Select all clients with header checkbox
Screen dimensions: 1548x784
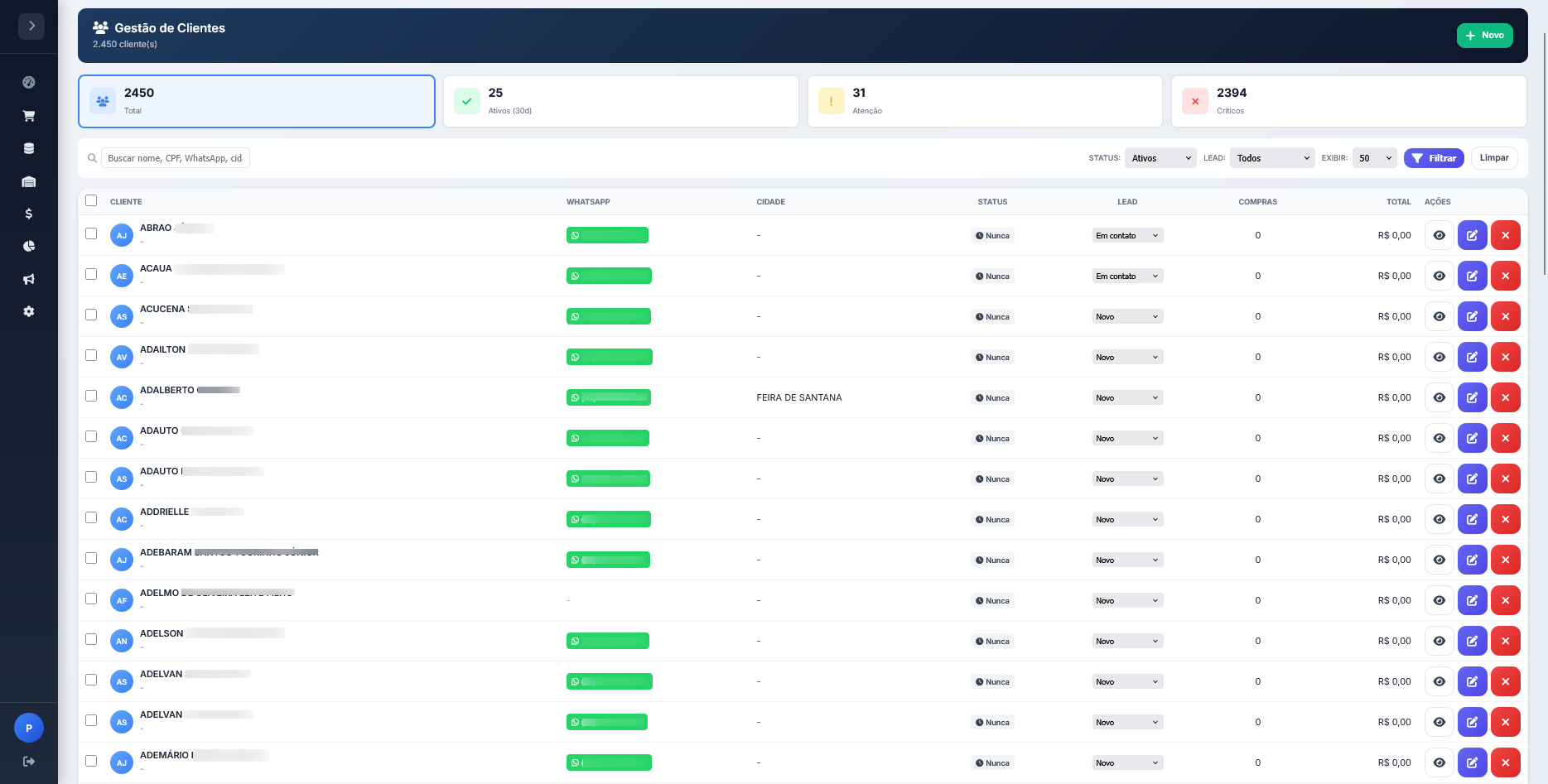click(x=91, y=200)
